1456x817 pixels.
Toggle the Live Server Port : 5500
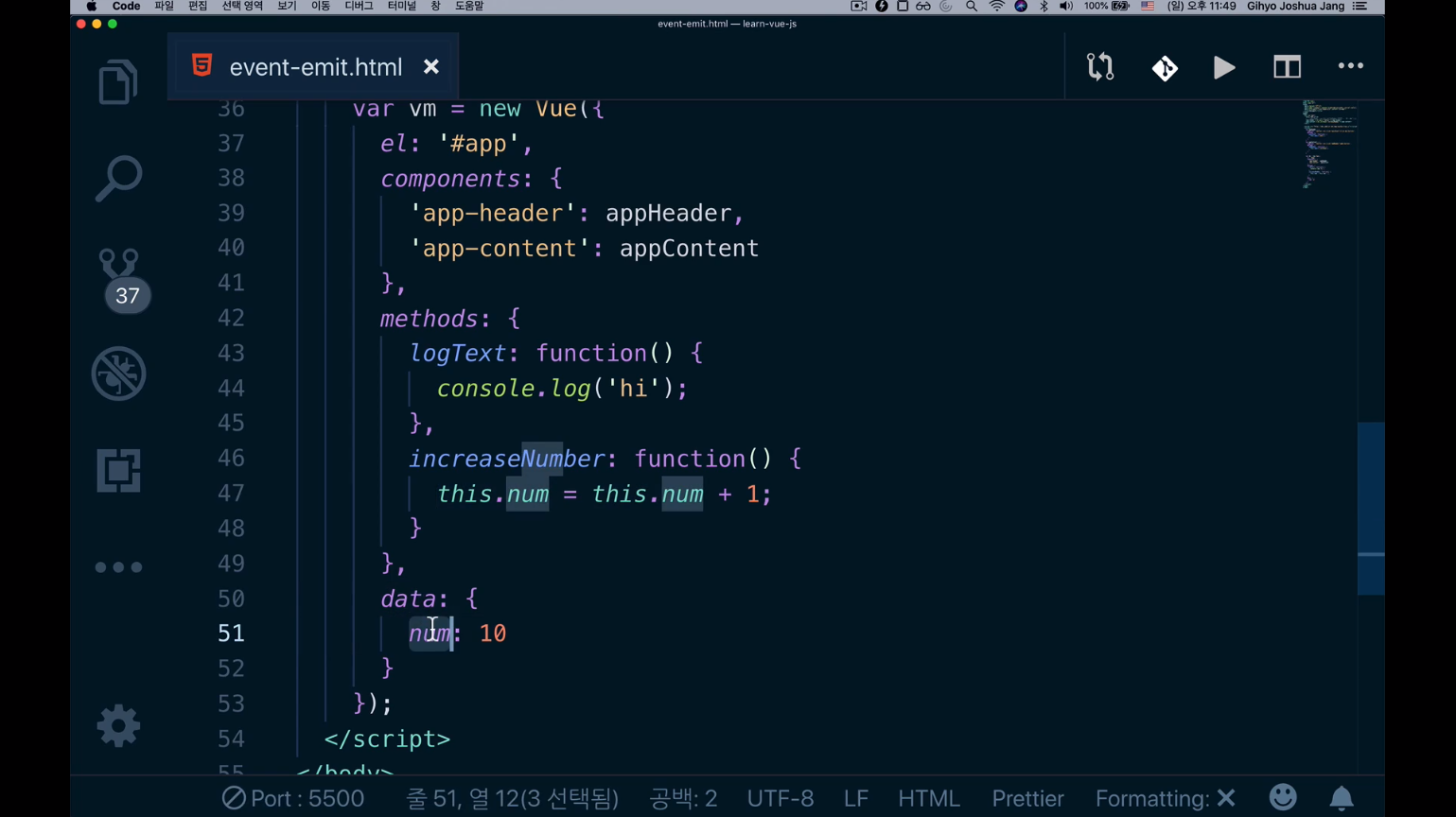pyautogui.click(x=293, y=799)
